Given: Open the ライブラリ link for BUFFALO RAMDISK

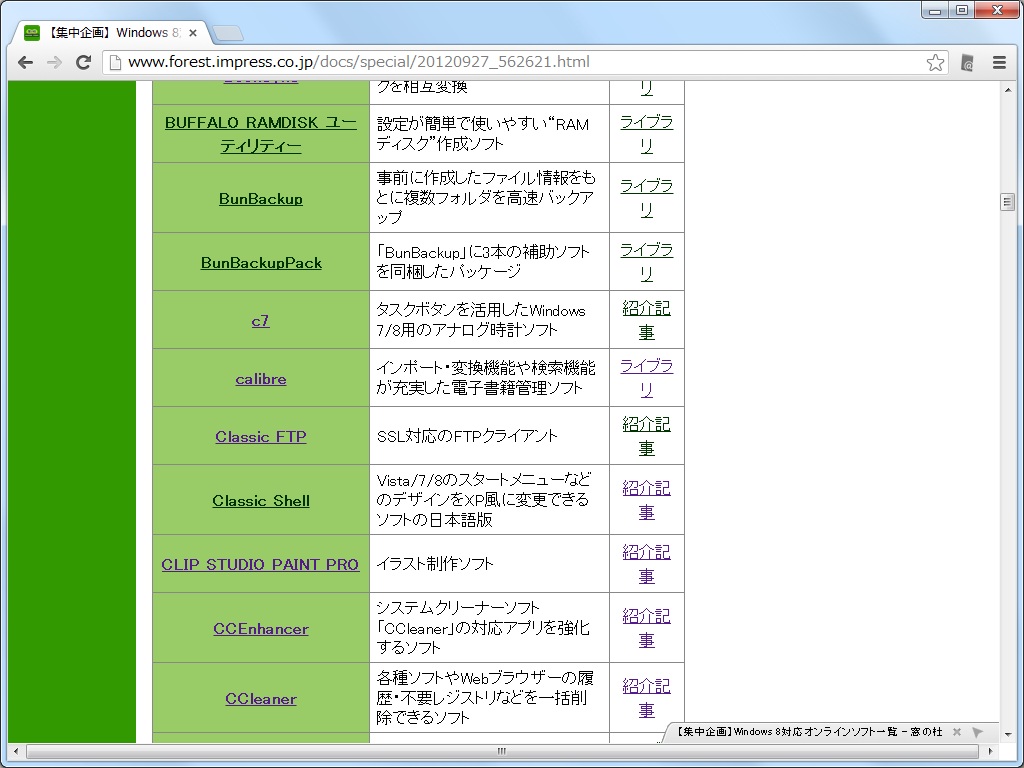Looking at the screenshot, I should (646, 134).
